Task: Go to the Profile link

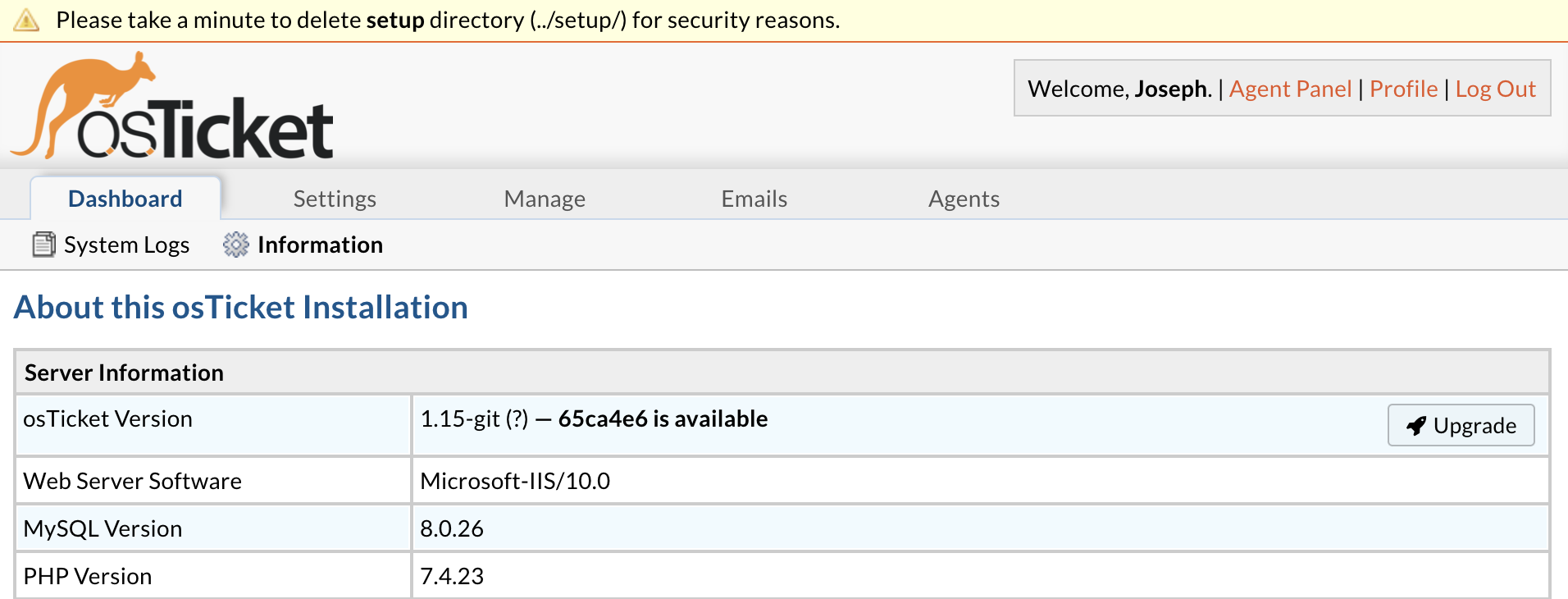Action: click(x=1403, y=89)
